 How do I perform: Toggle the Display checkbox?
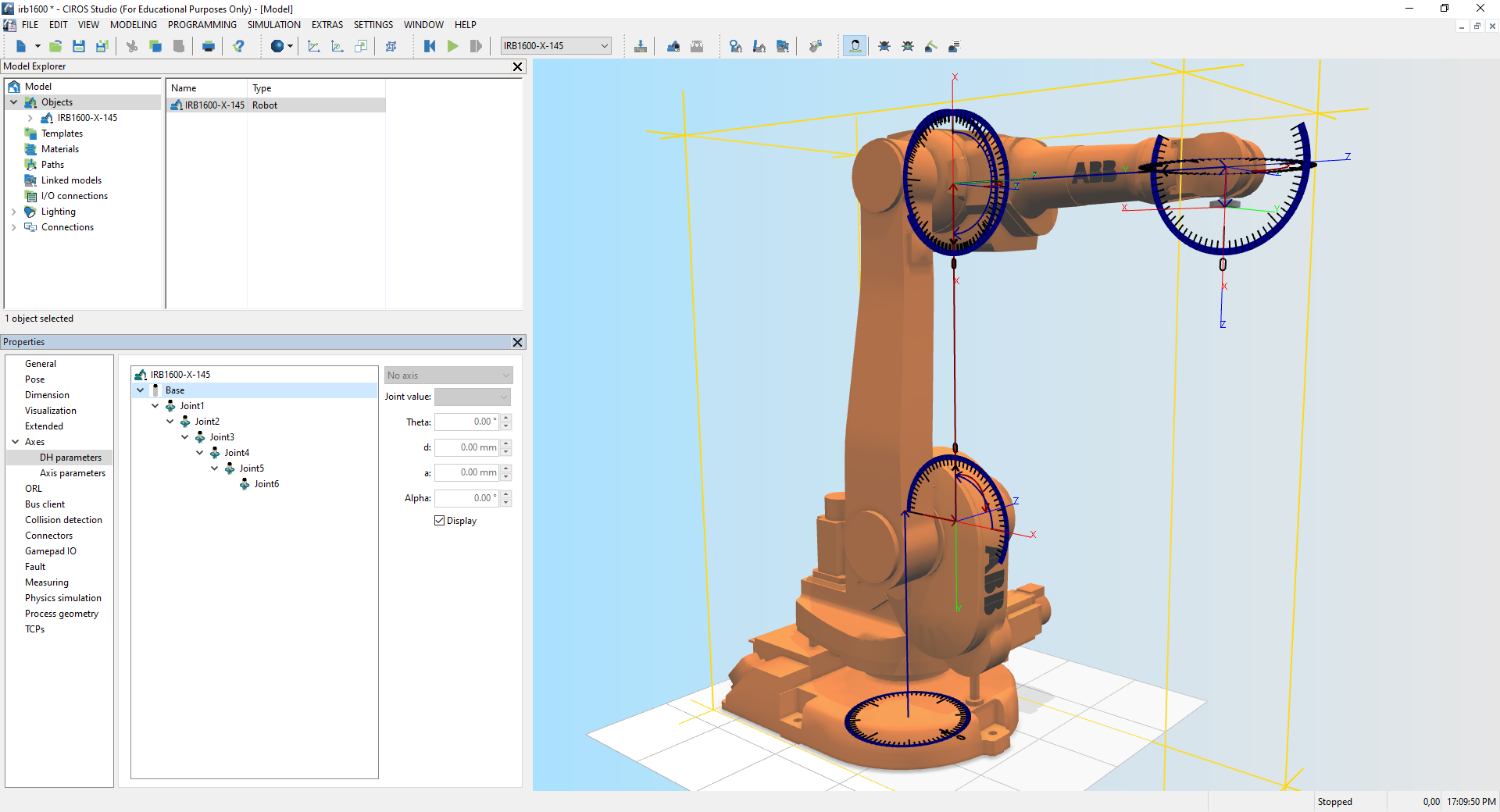point(439,521)
